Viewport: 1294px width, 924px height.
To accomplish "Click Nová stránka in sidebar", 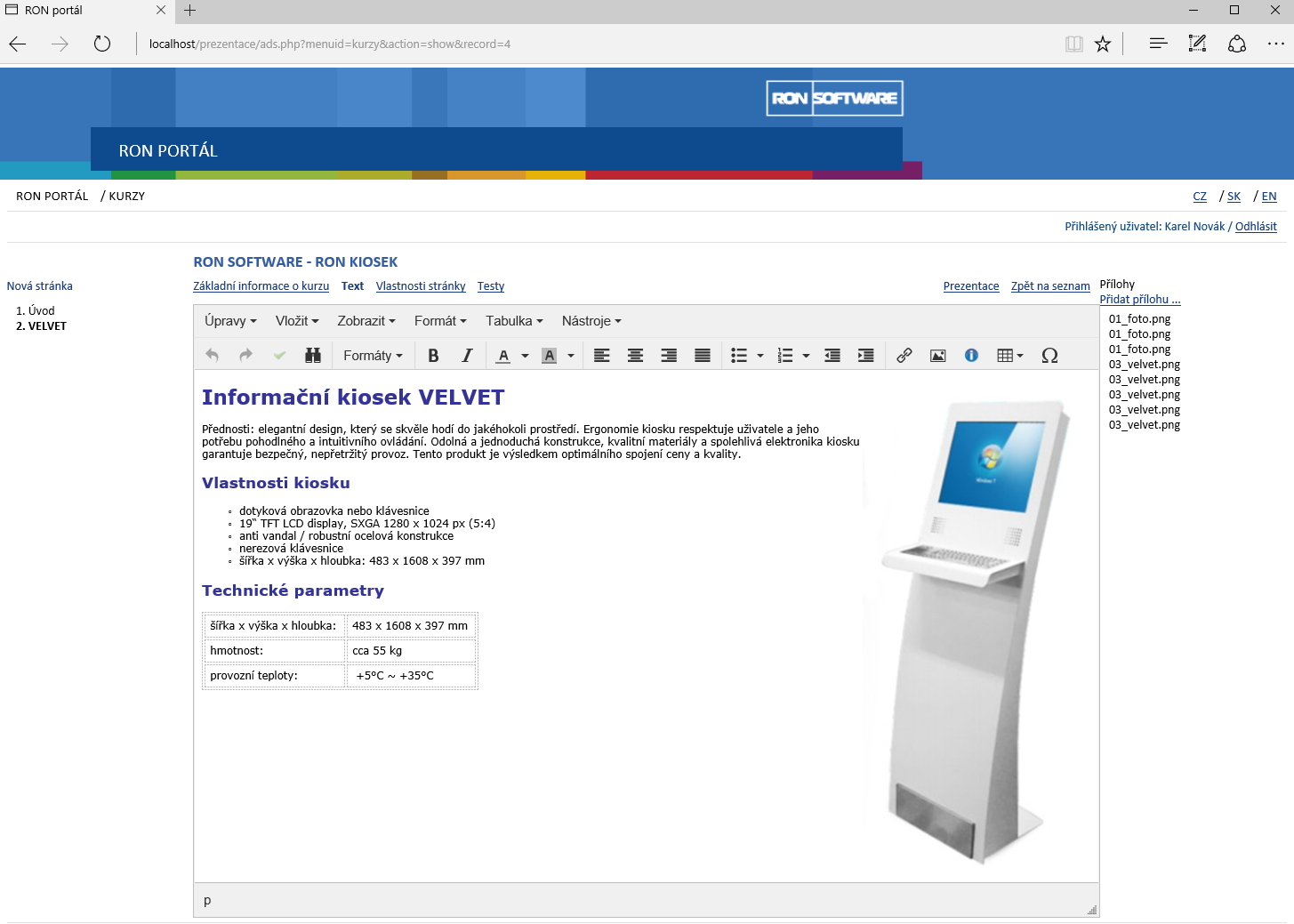I will [40, 286].
